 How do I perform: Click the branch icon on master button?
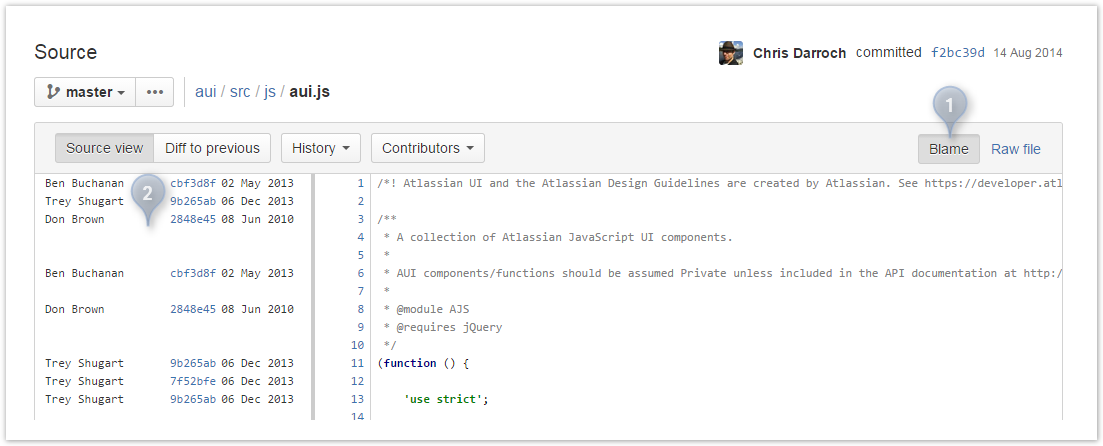[x=53, y=92]
